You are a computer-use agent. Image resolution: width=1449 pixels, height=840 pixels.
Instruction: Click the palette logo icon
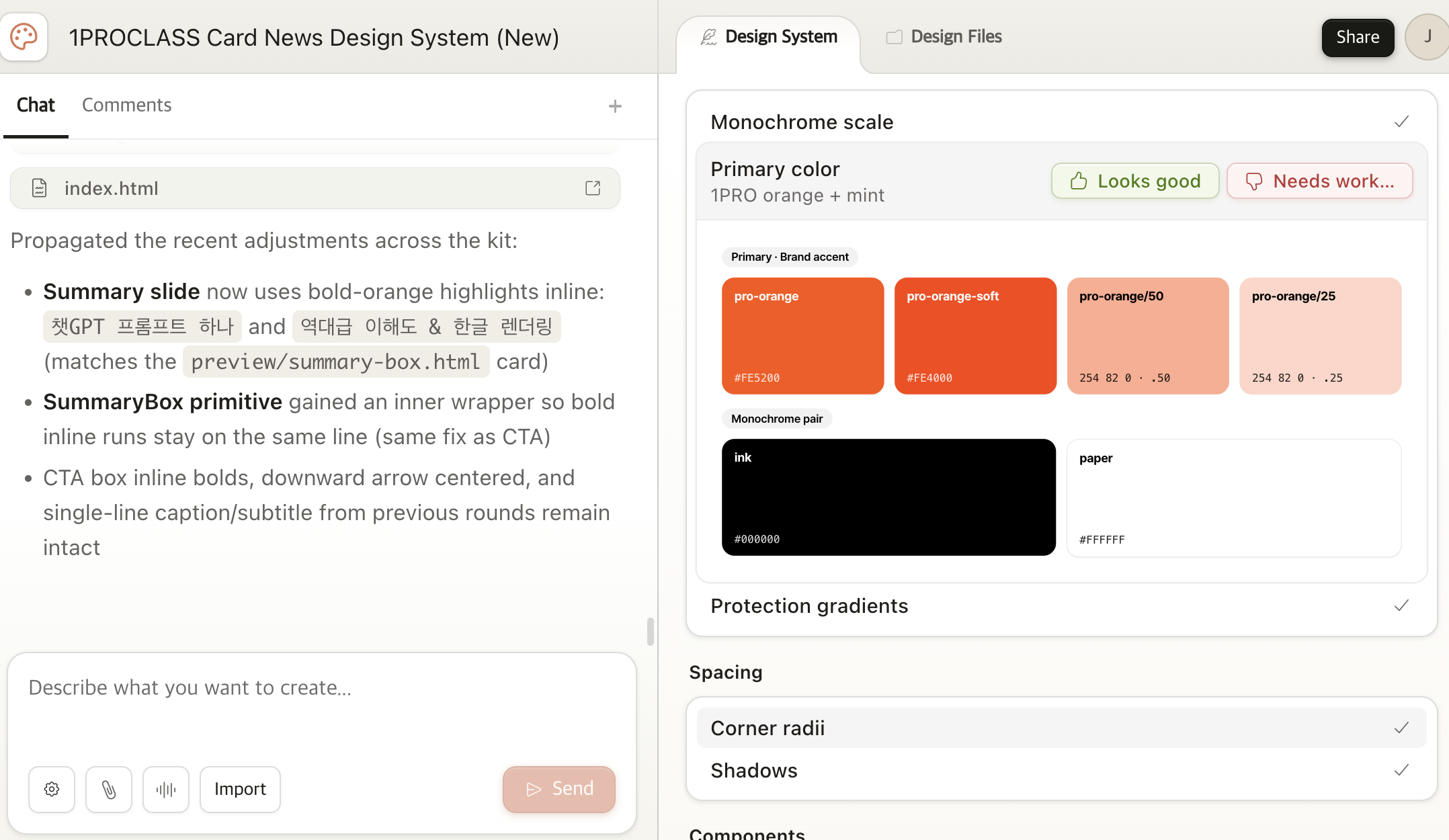[x=24, y=37]
